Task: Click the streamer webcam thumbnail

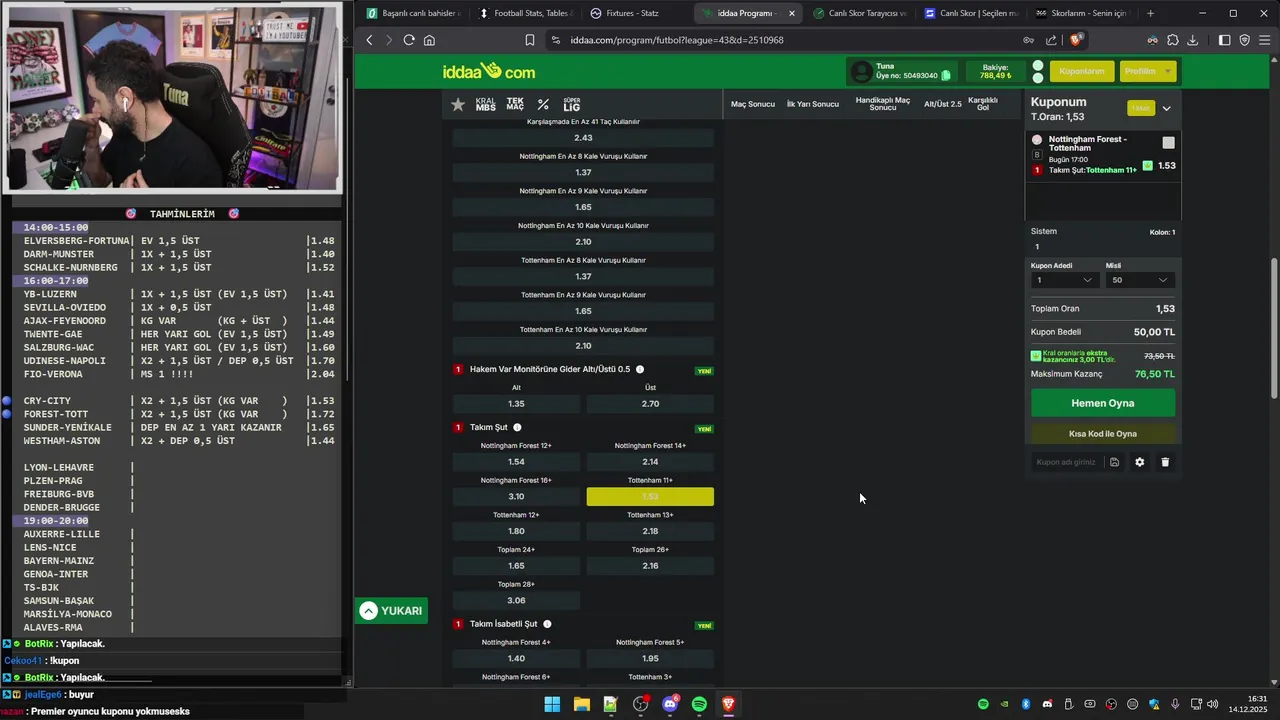Action: [172, 97]
